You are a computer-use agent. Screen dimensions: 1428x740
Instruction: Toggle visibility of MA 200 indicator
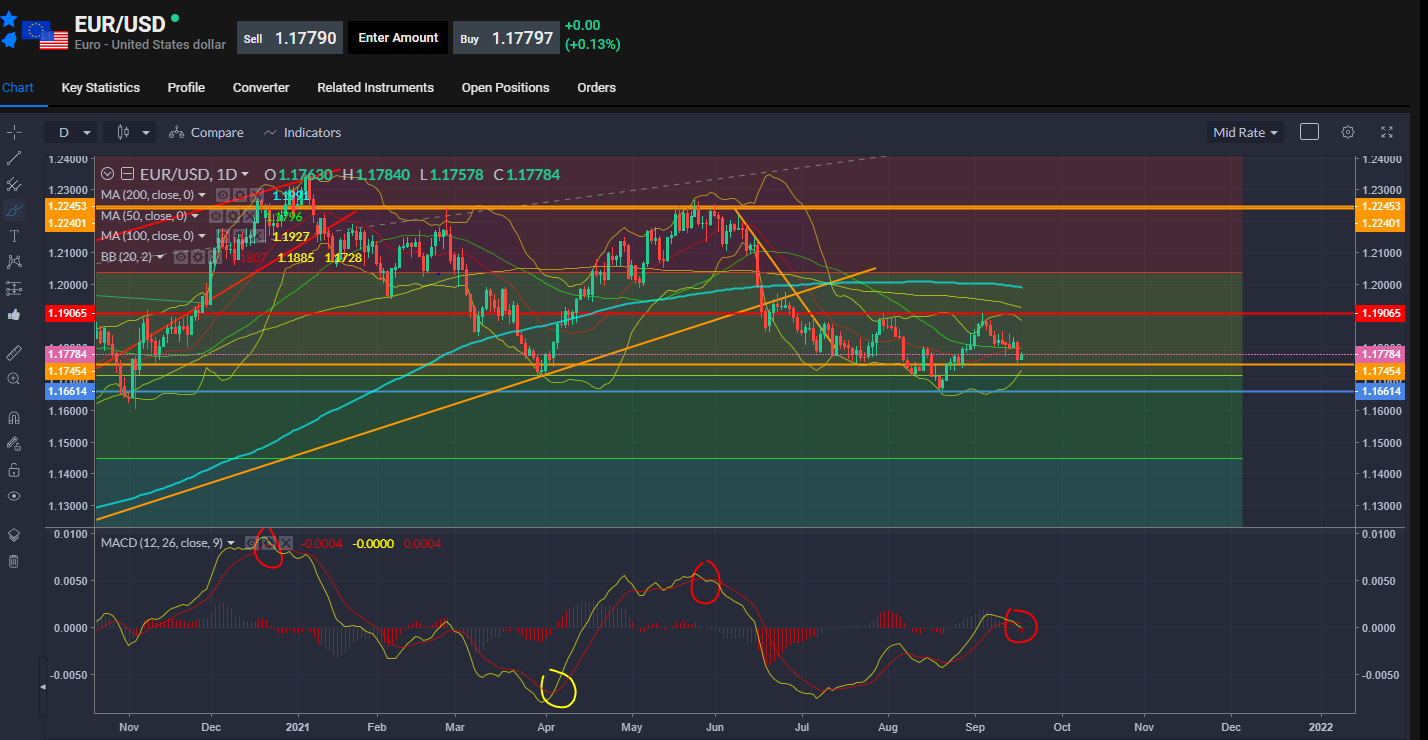[222, 195]
